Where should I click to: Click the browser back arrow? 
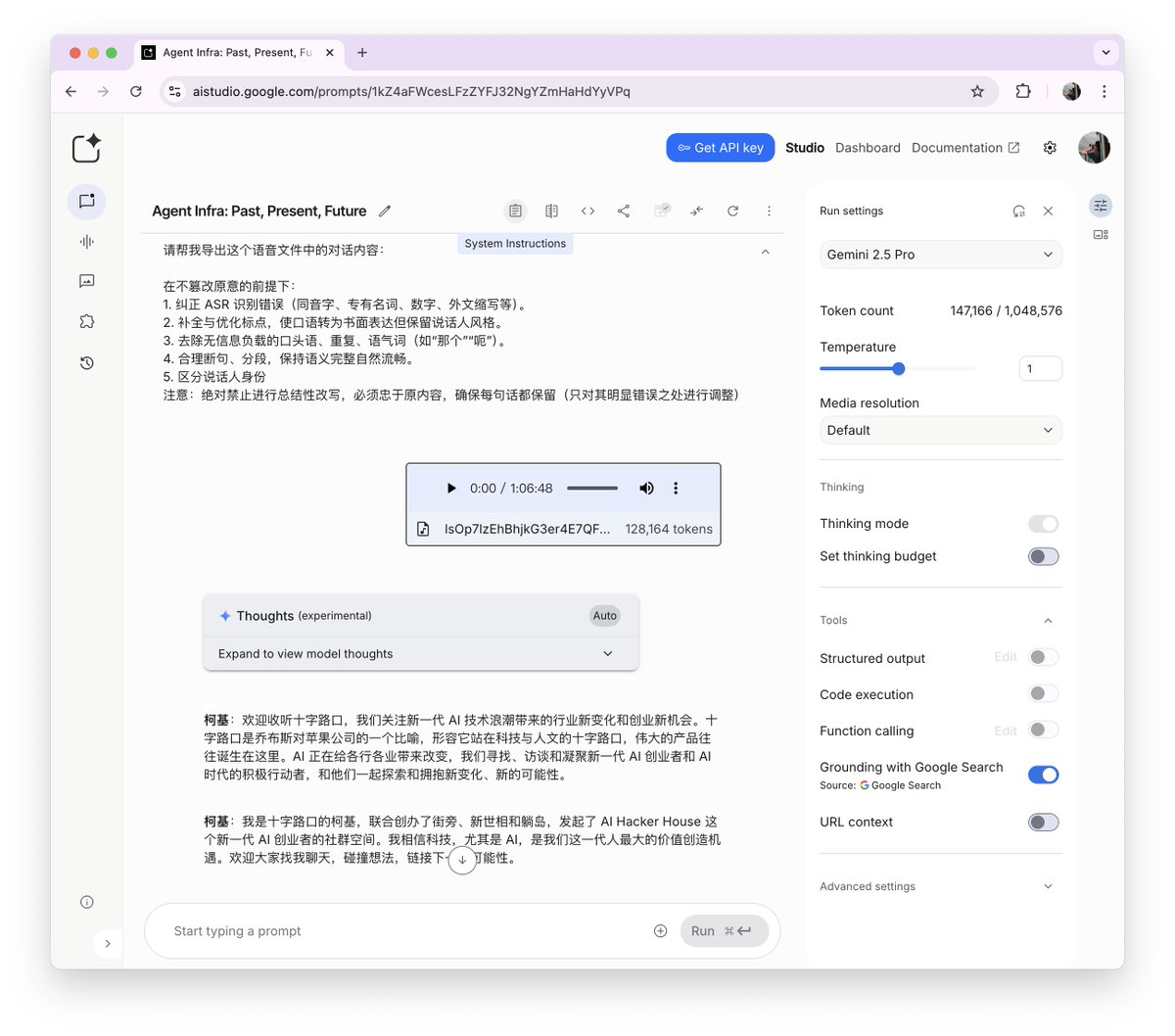click(x=70, y=91)
